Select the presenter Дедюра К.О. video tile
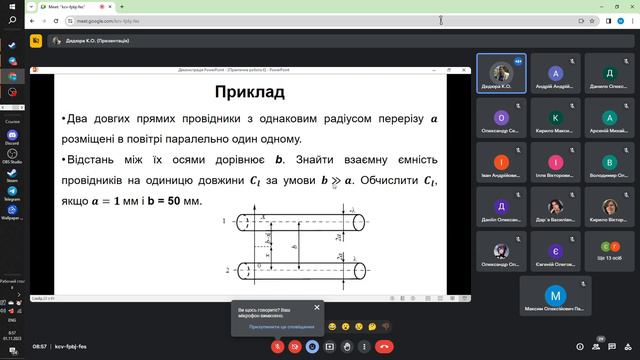This screenshot has width=640, height=360. [501, 73]
